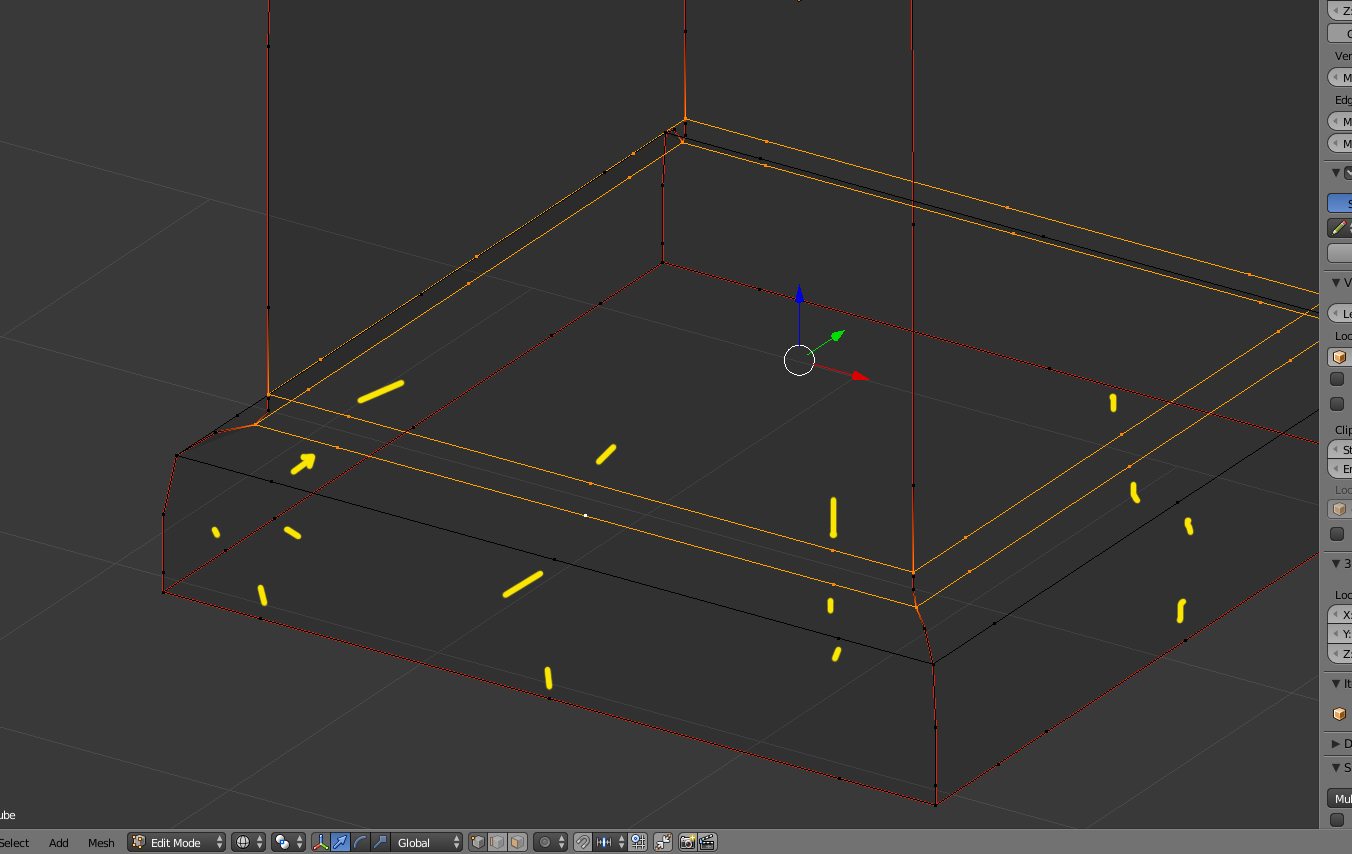1352x854 pixels.
Task: Enable the scale manipulator
Action: [x=381, y=843]
